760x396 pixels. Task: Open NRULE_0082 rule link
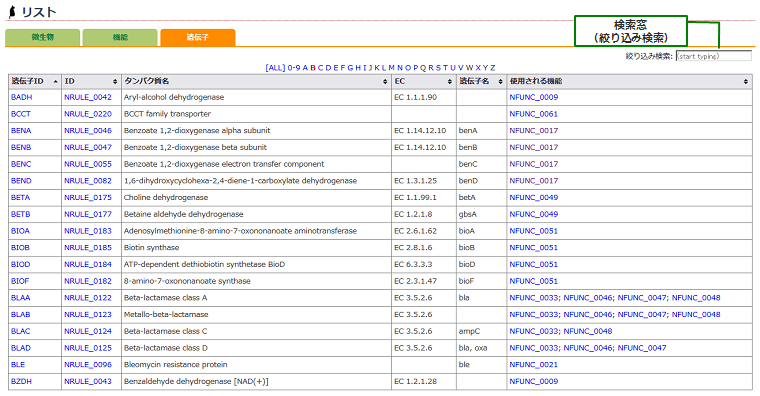pos(88,181)
